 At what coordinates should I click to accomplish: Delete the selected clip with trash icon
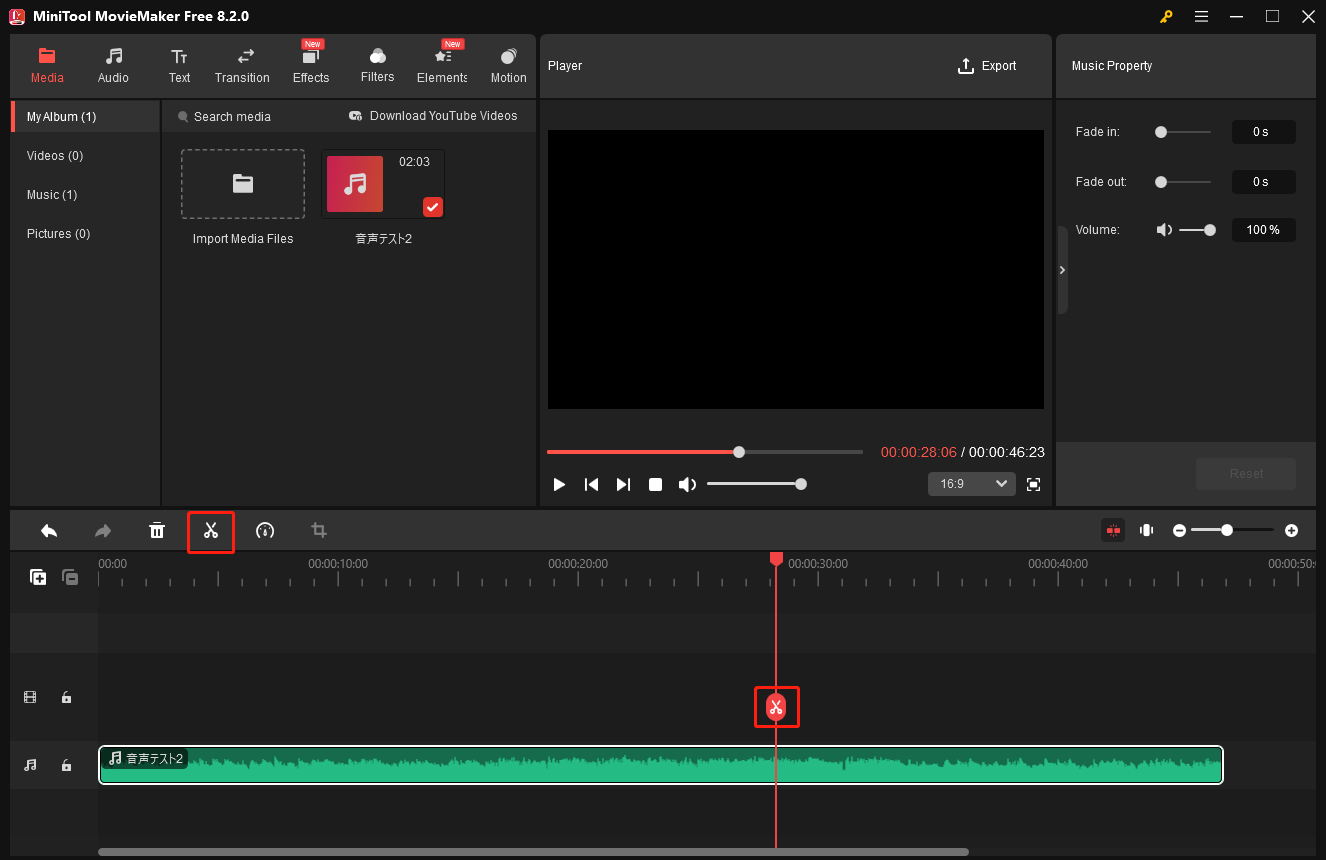click(x=157, y=530)
